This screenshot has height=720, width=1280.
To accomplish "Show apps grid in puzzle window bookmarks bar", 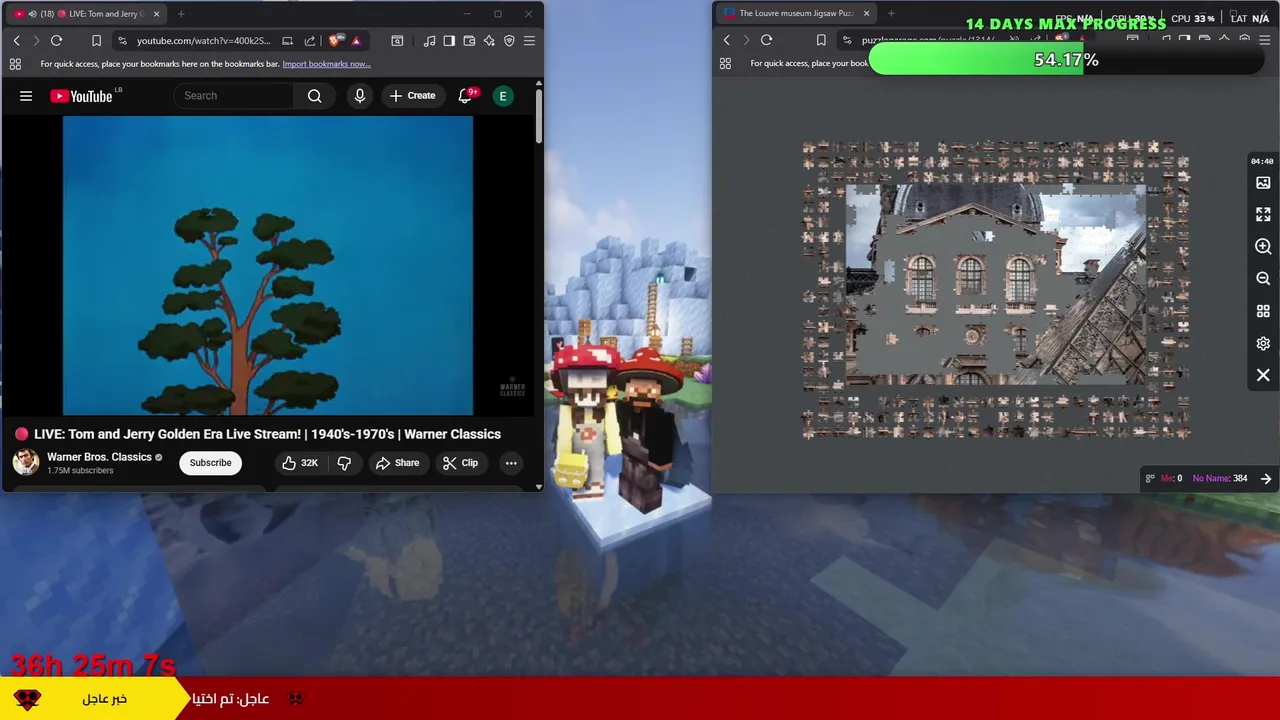I will point(725,64).
